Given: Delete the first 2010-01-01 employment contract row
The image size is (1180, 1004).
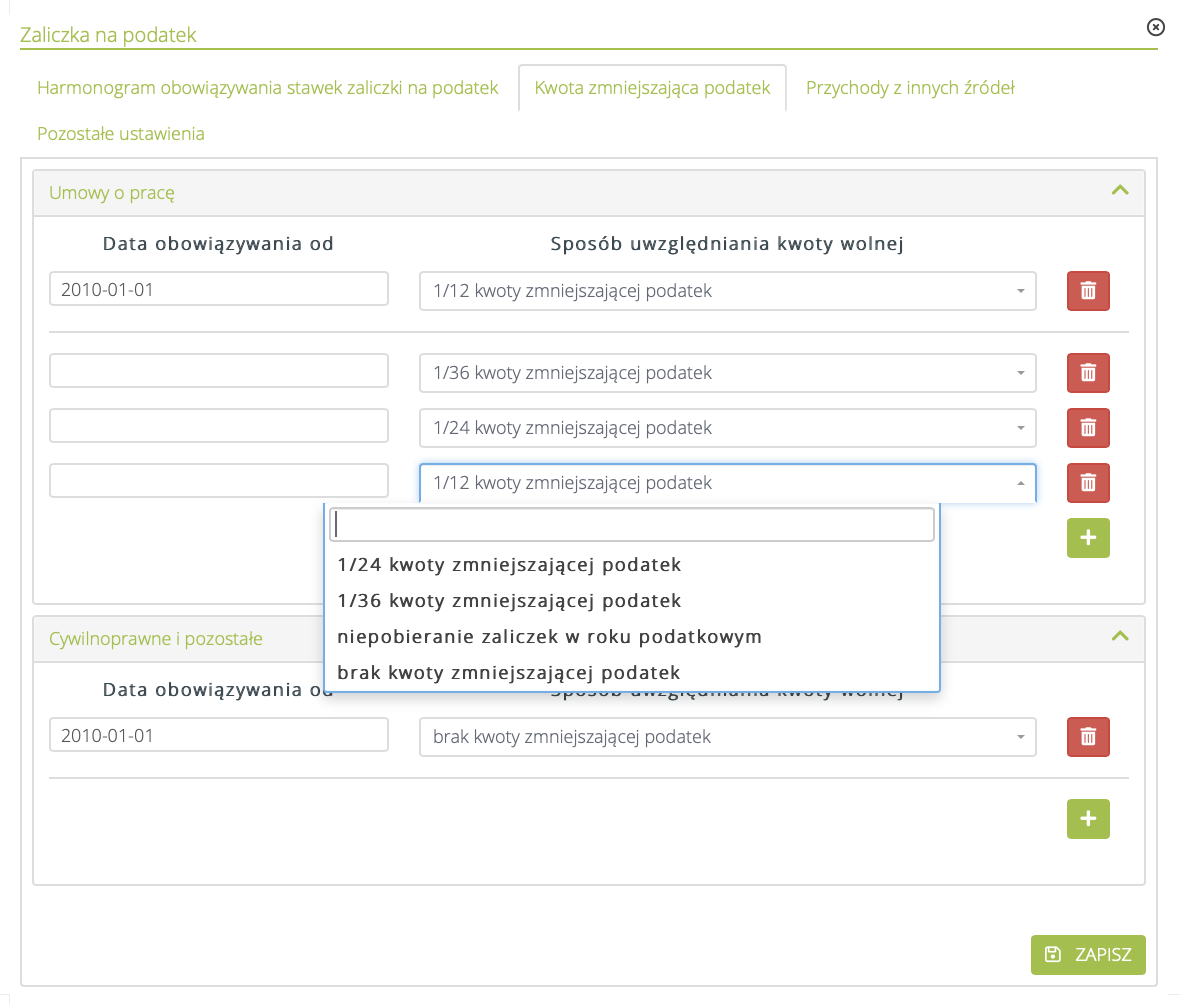Looking at the screenshot, I should [1088, 291].
